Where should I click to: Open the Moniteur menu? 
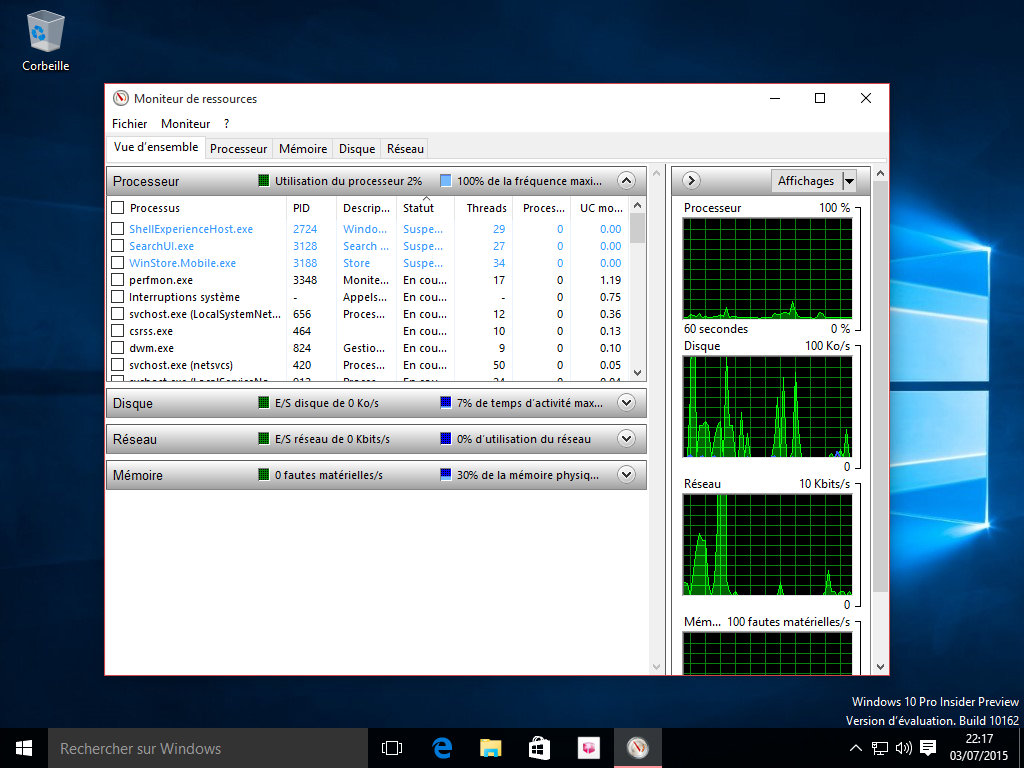(x=186, y=123)
